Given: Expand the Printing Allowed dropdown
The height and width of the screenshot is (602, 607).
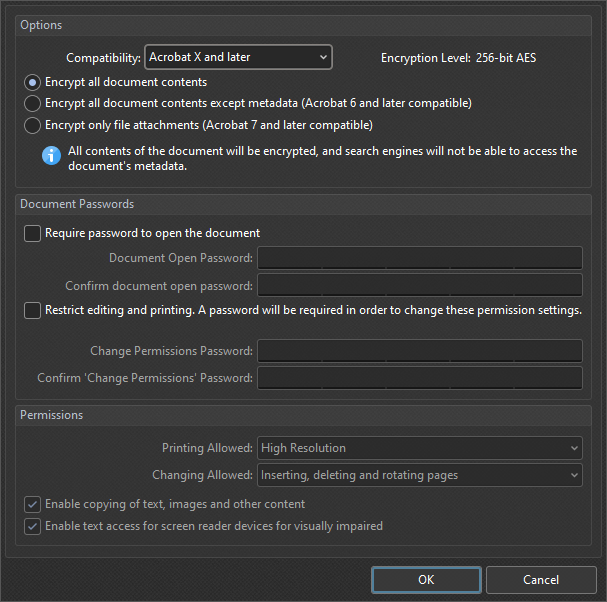Looking at the screenshot, I should 420,448.
